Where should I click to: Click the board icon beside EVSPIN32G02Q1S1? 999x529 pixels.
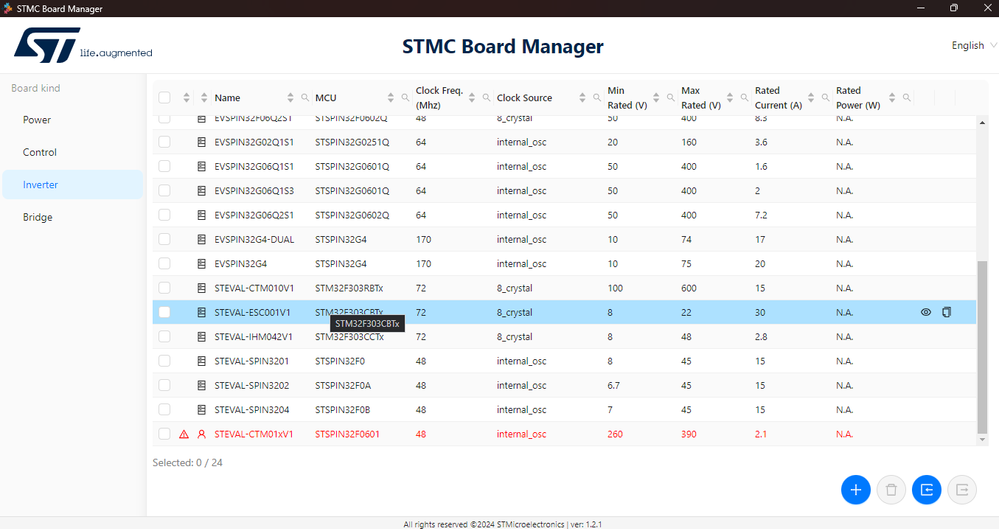coord(201,142)
